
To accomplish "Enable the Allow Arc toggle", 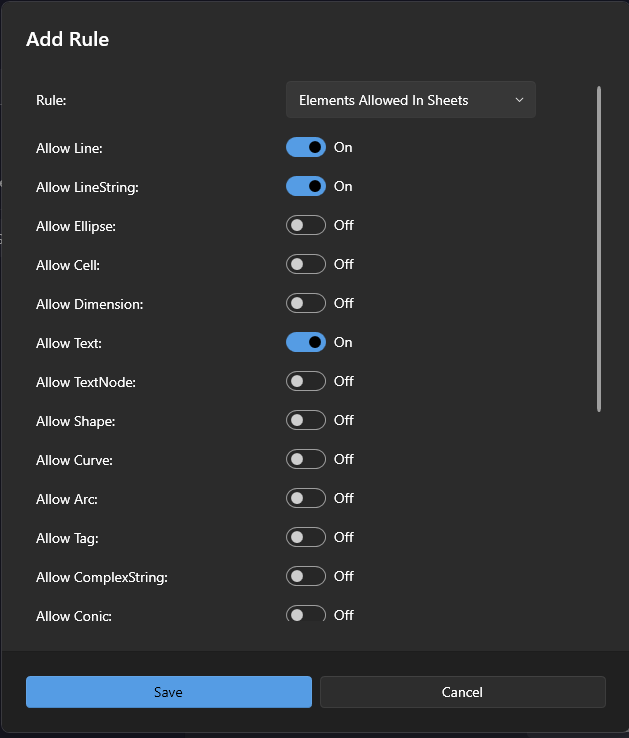I will [x=306, y=498].
